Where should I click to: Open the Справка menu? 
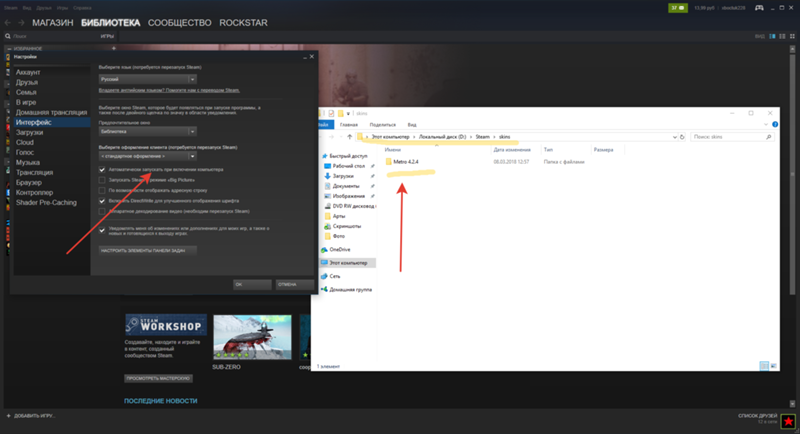pyautogui.click(x=82, y=8)
